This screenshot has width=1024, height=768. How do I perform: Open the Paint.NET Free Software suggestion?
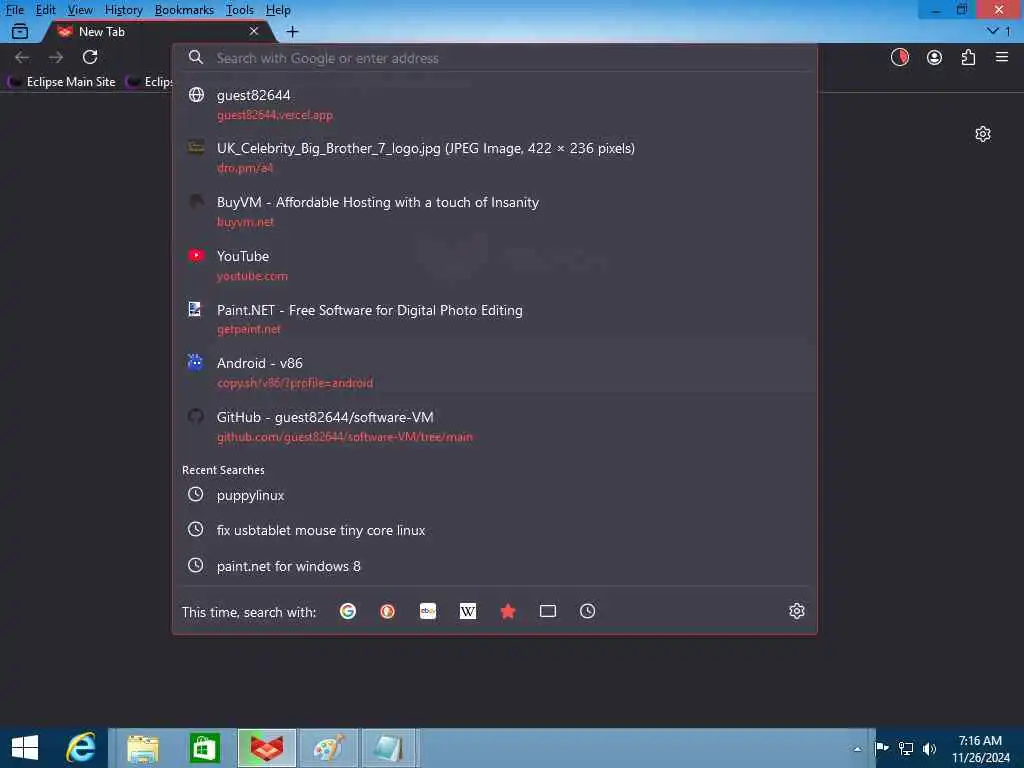click(494, 319)
